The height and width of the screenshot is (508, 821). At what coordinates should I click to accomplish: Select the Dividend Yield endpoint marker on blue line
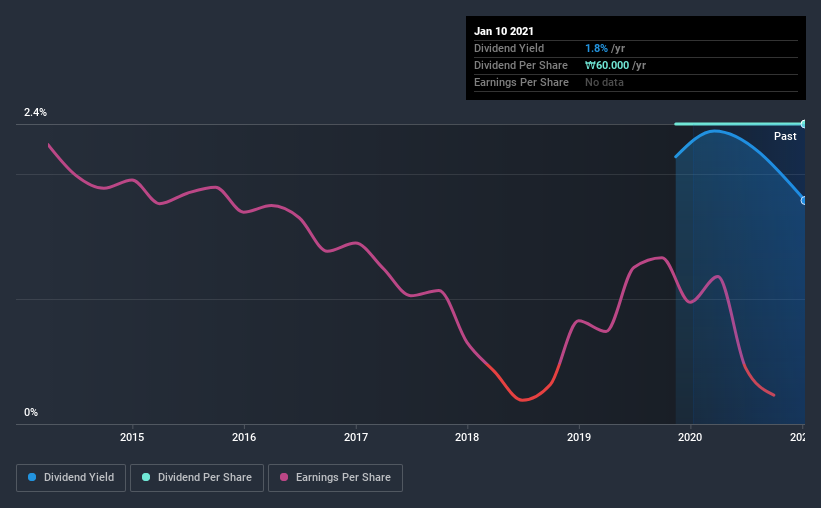coord(803,201)
